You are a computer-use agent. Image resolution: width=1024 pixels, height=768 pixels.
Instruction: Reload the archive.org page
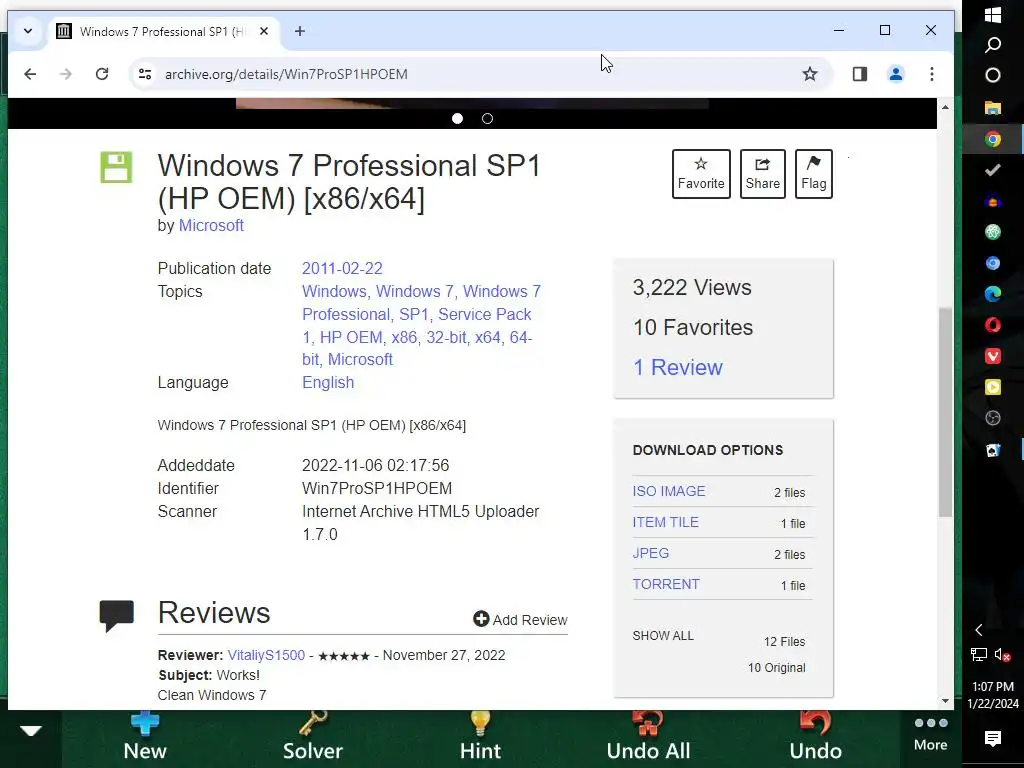(102, 74)
